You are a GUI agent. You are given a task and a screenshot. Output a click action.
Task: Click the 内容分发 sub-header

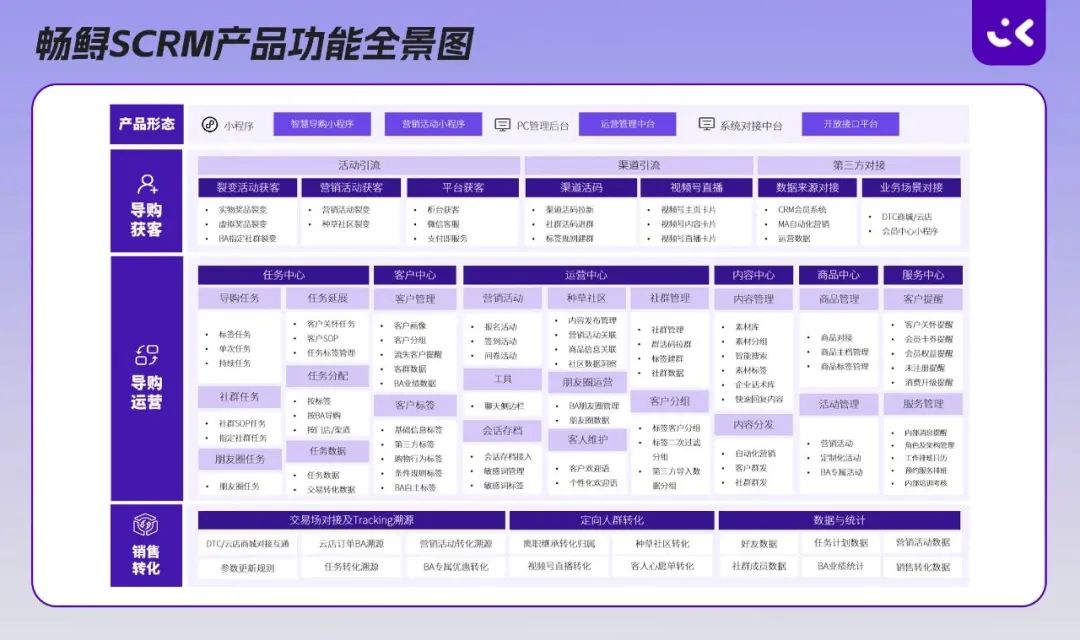pyautogui.click(x=754, y=425)
